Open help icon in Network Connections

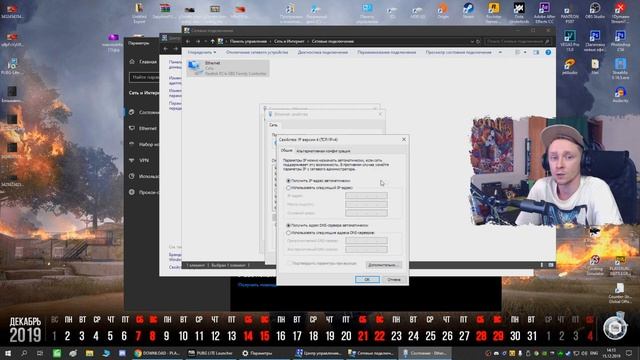tap(548, 52)
